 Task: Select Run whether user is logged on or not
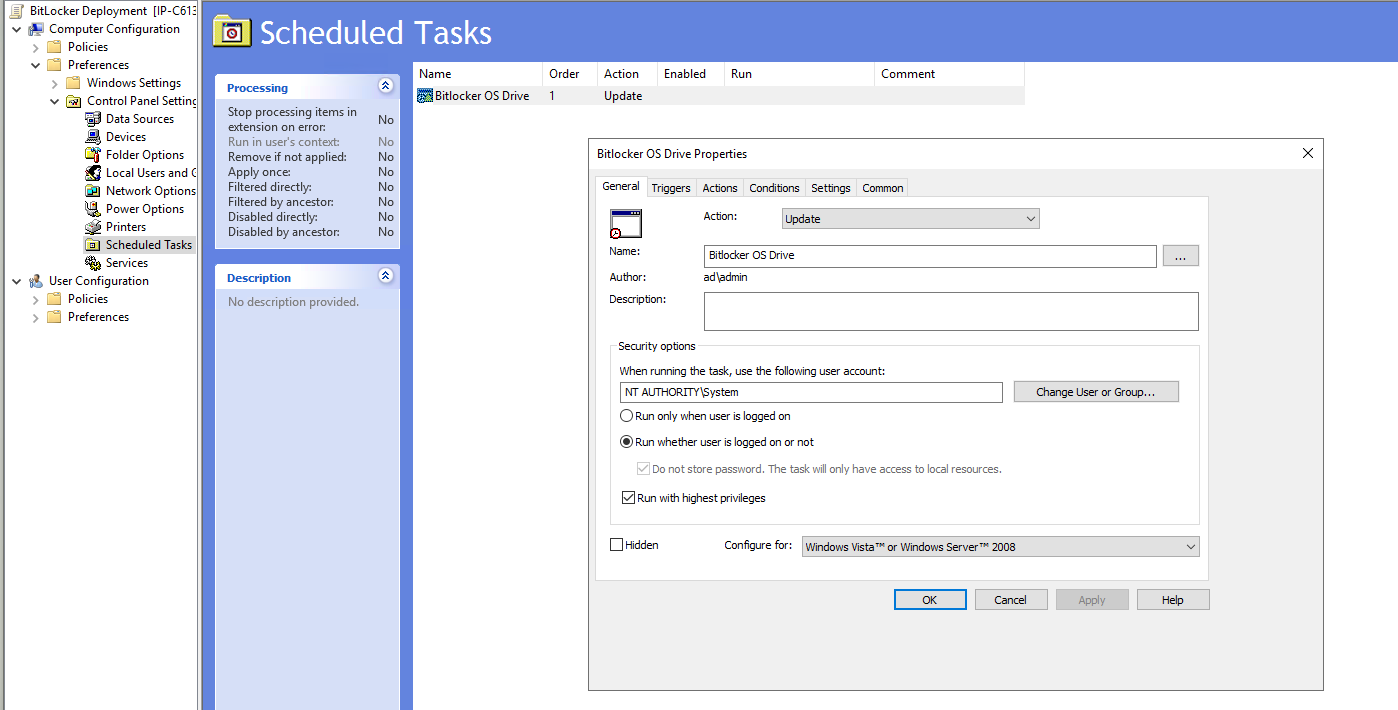point(627,442)
